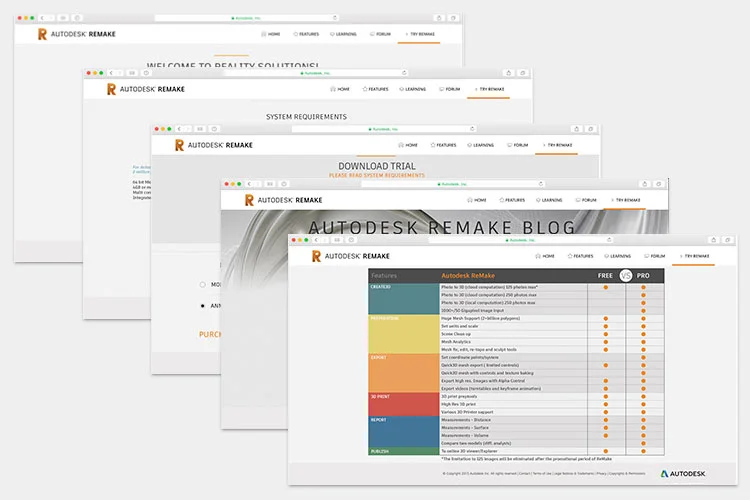Click share icon in the rearmost Welcome window
This screenshot has width=750, height=500.
pyautogui.click(x=439, y=18)
